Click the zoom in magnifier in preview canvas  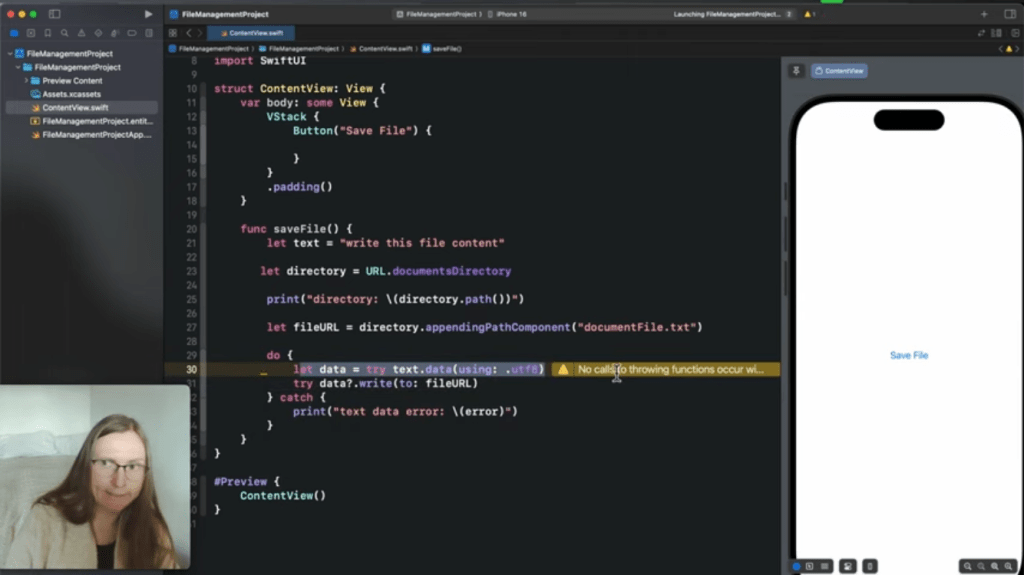point(995,566)
